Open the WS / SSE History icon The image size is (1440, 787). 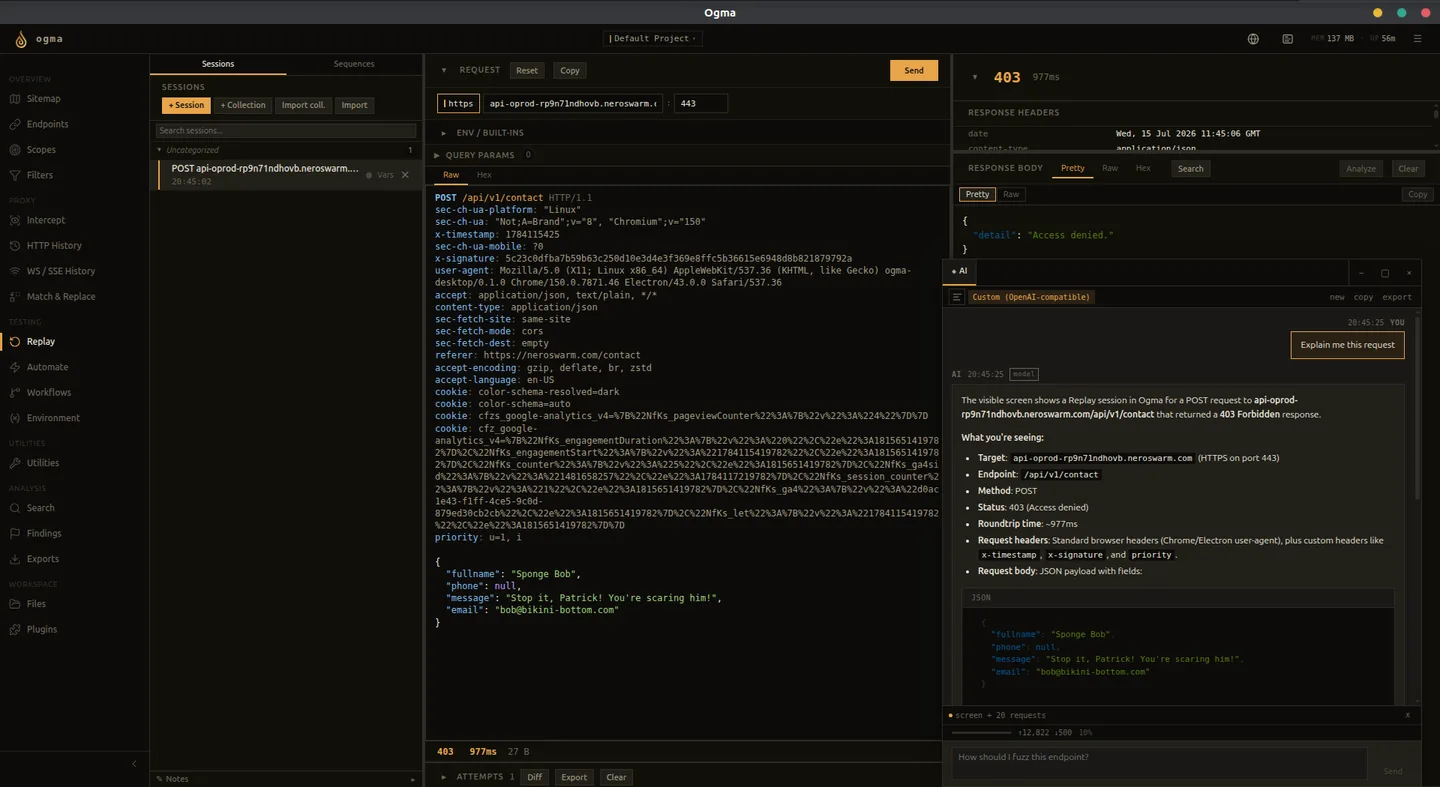[x=15, y=271]
